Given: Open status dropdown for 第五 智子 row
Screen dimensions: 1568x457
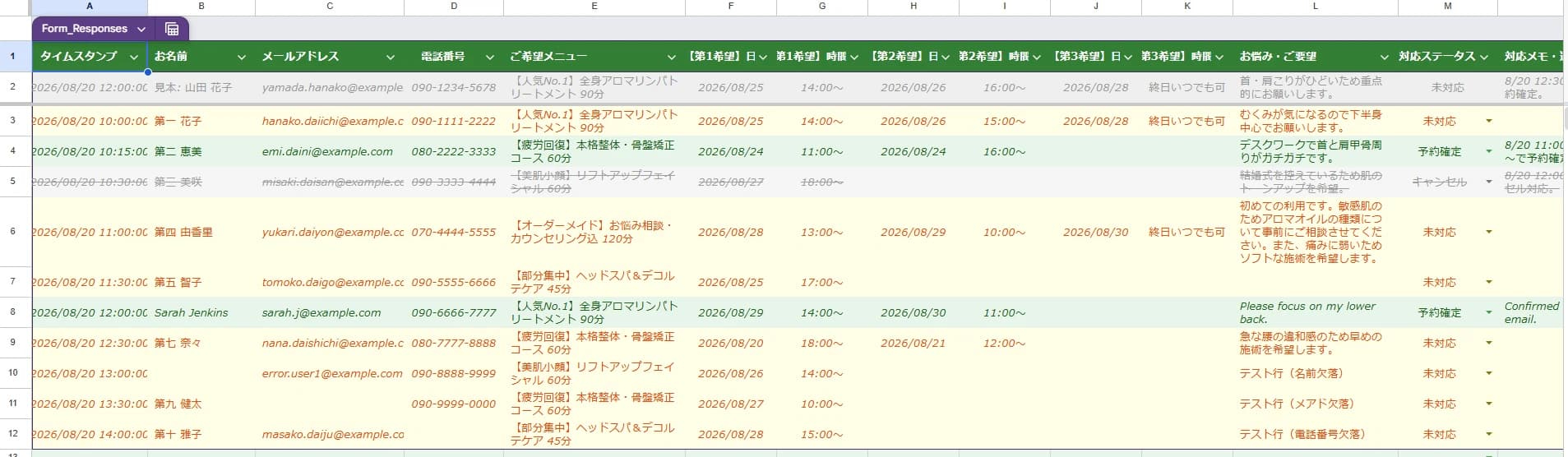Looking at the screenshot, I should (x=1488, y=282).
